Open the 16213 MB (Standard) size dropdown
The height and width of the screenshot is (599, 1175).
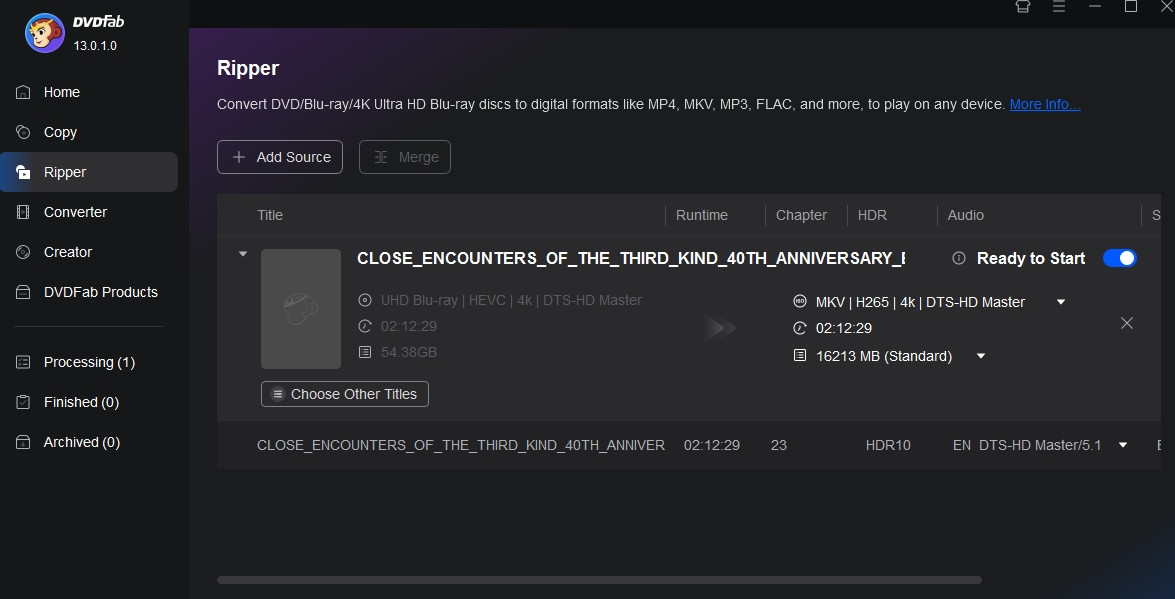981,356
